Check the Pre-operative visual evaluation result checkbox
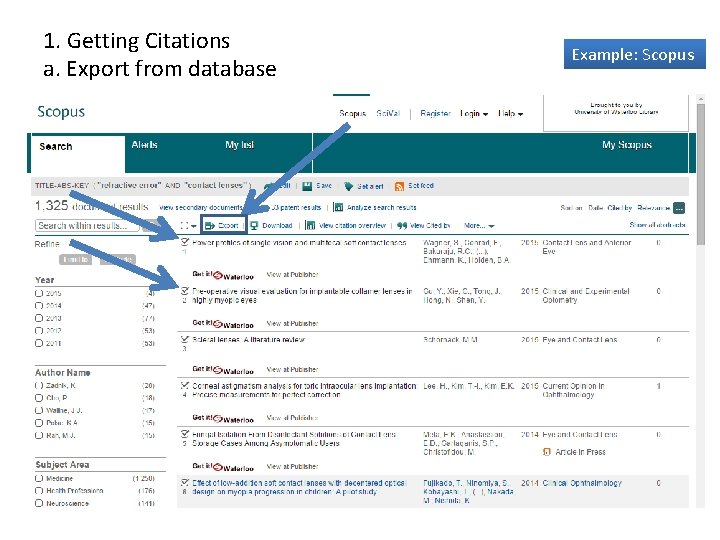This screenshot has width=720, height=540. tap(185, 291)
